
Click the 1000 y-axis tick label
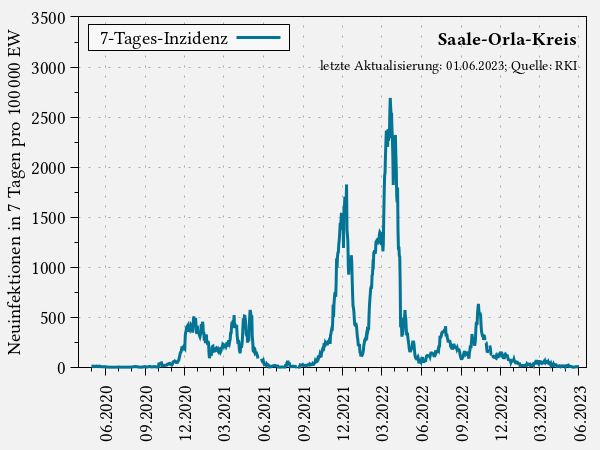48,268
